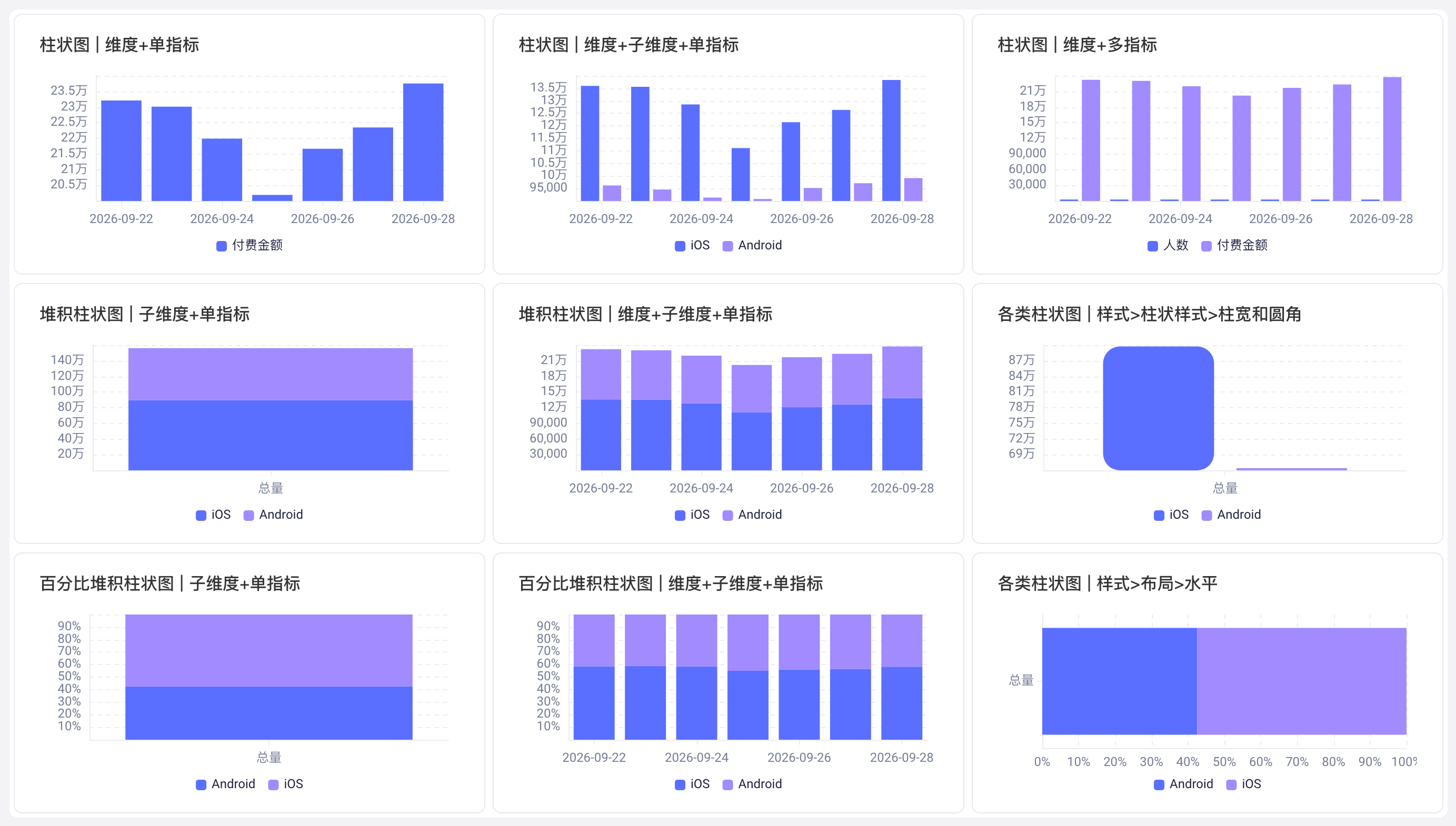Click the 23.5万 y-axis label
1456x826 pixels.
click(68, 91)
